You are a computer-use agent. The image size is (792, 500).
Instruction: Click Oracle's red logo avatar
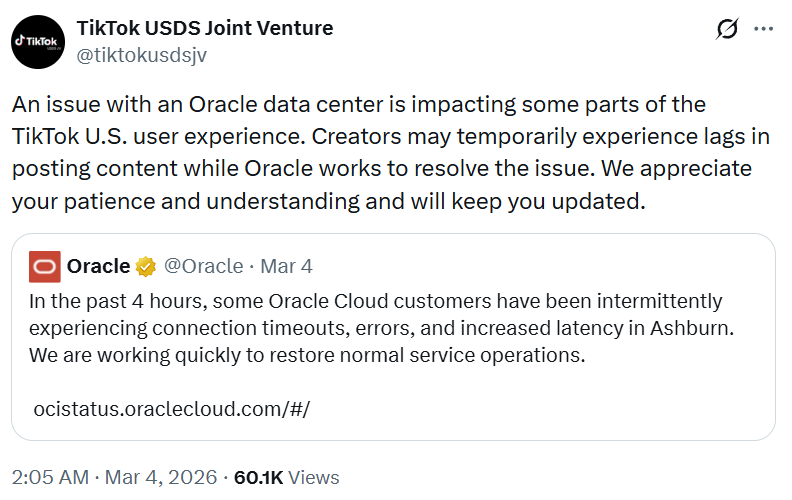pos(45,266)
